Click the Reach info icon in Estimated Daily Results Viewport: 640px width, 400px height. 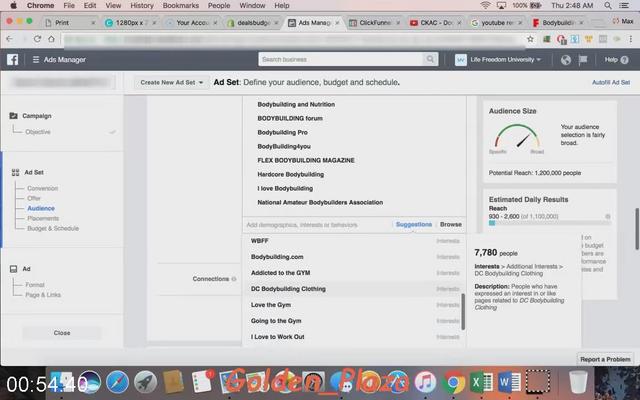608,216
